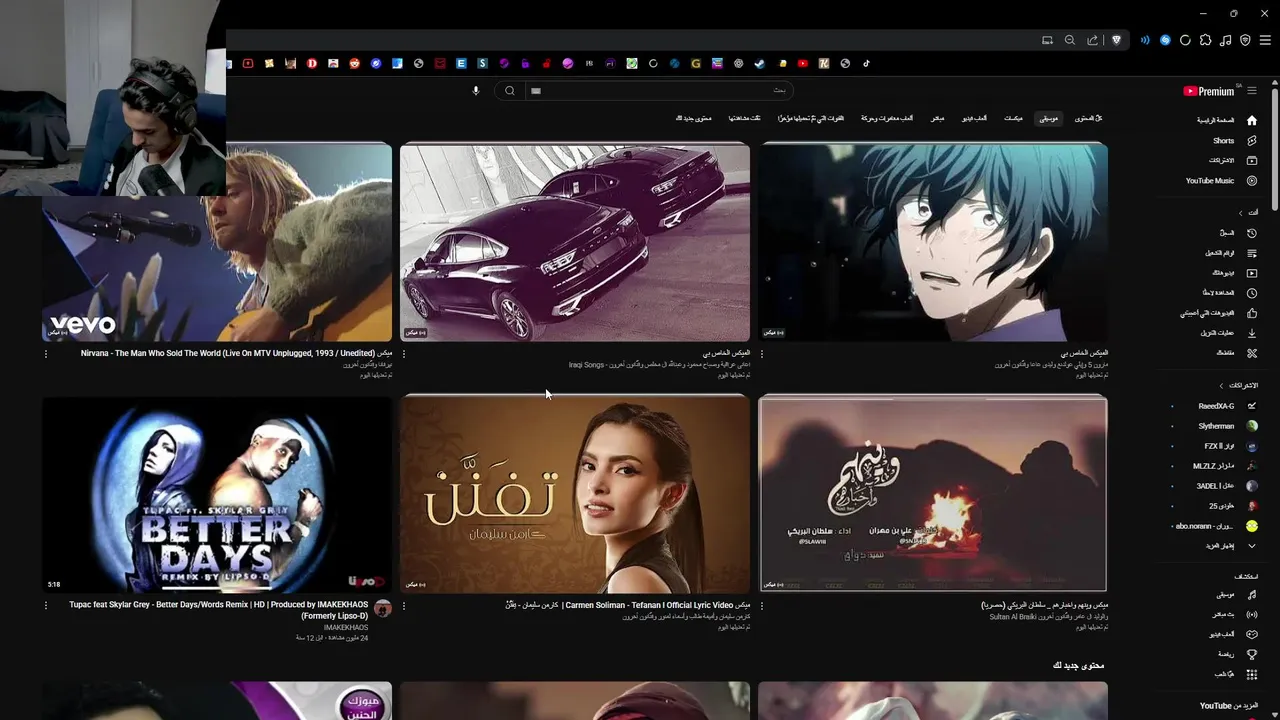Open the browser zoom magnifier icon
The width and height of the screenshot is (1280, 720).
1069,40
